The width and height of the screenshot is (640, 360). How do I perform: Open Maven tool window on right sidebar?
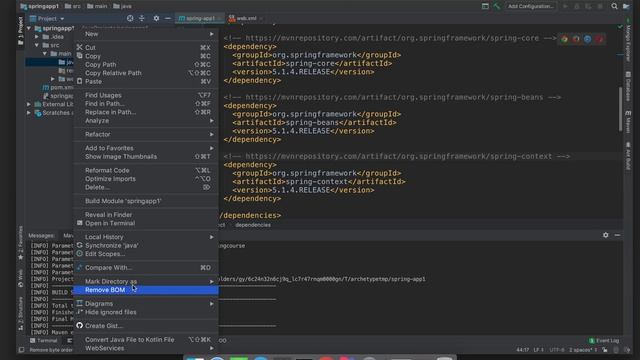[628, 121]
